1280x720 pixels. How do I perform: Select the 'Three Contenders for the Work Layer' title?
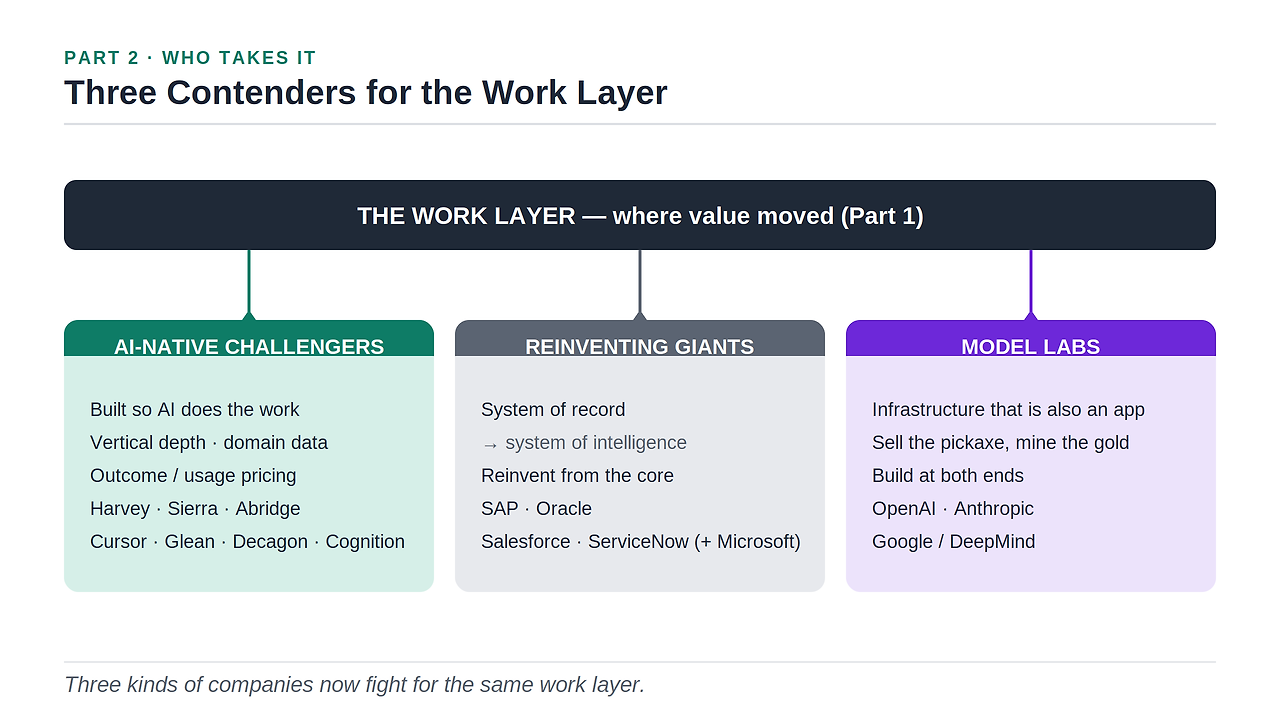(366, 93)
